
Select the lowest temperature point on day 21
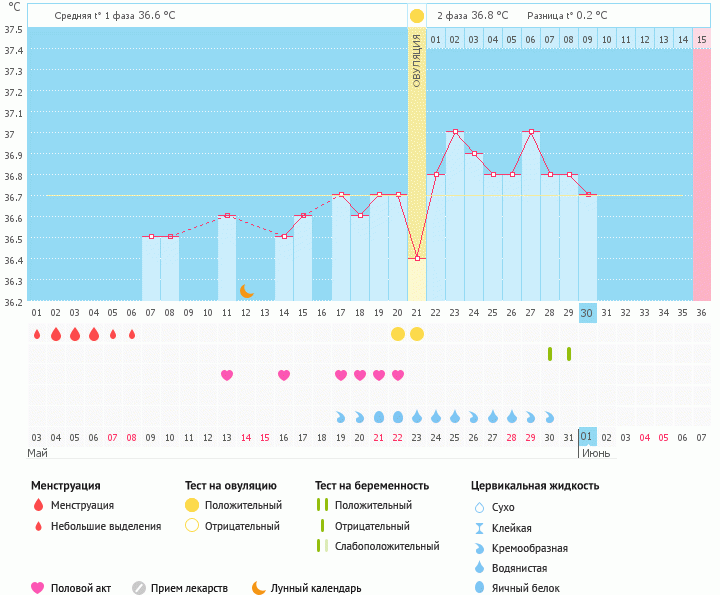pos(417,258)
